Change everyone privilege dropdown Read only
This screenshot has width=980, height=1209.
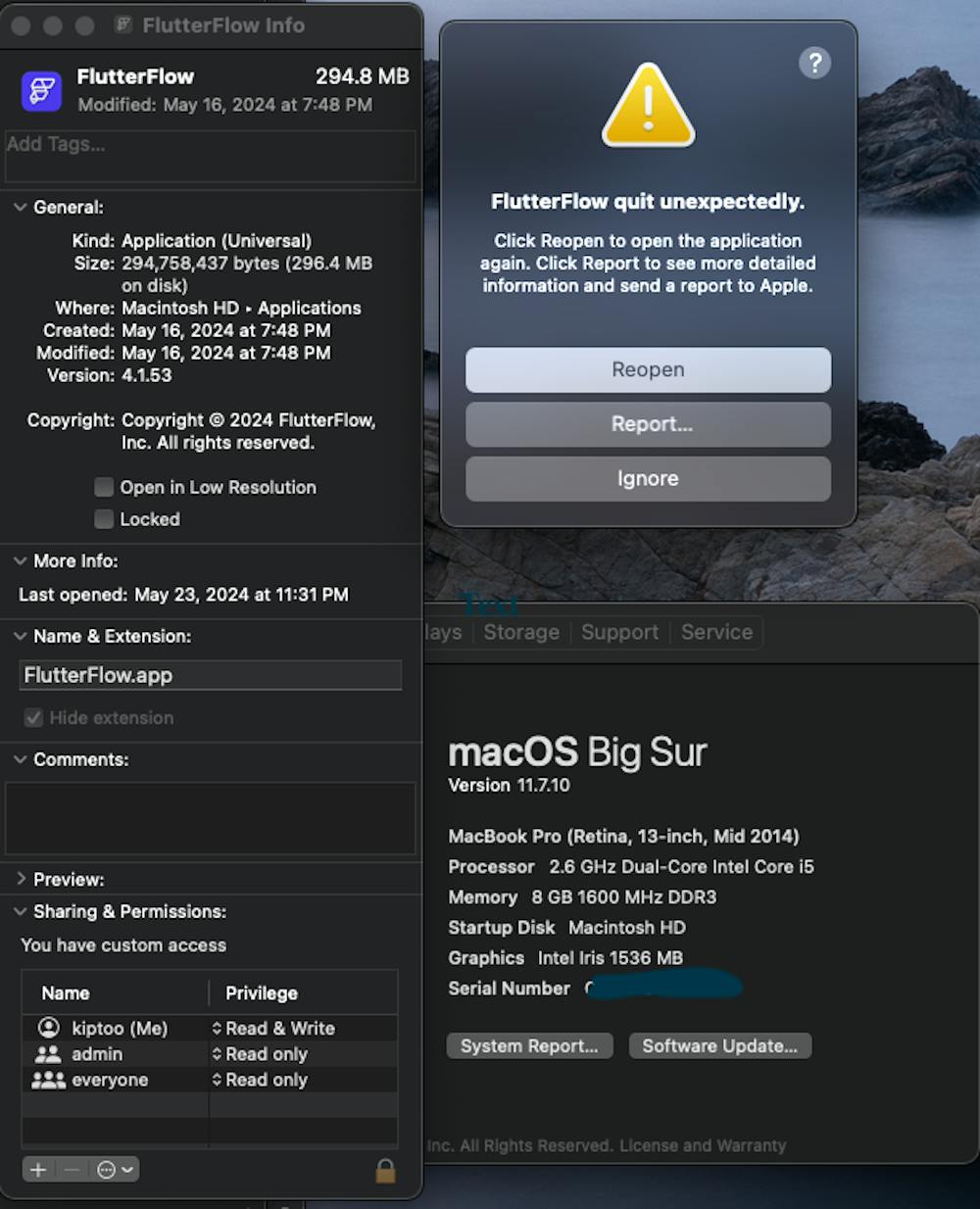(260, 1080)
